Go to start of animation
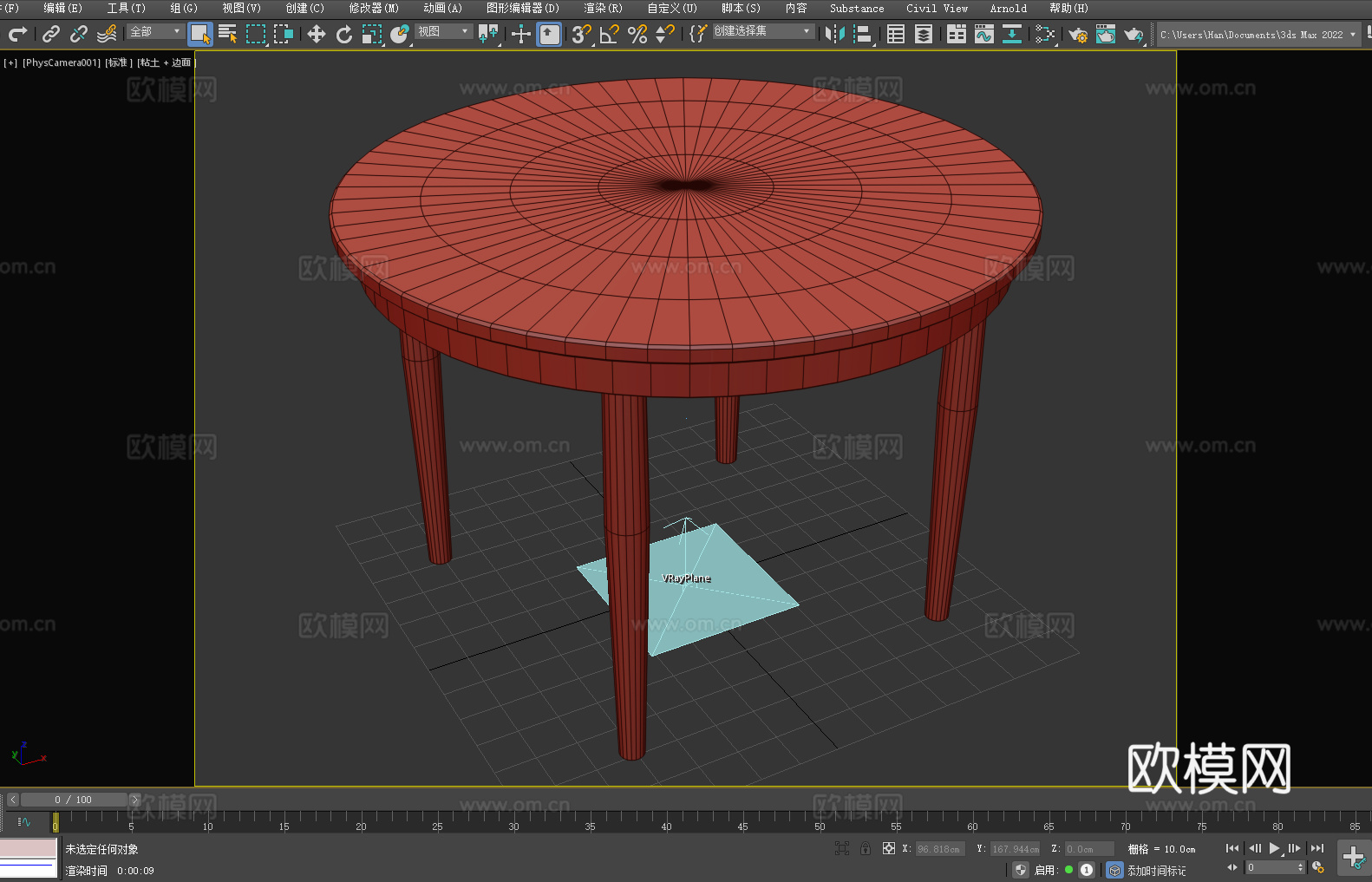Viewport: 1372px width, 882px height. point(1232,848)
